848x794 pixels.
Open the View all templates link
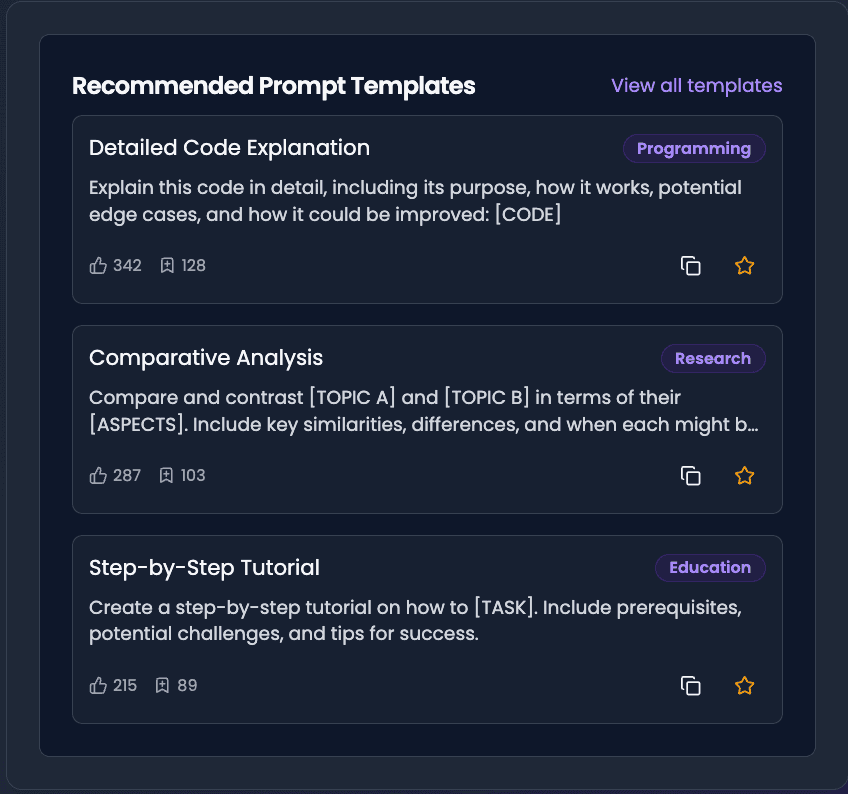click(696, 86)
